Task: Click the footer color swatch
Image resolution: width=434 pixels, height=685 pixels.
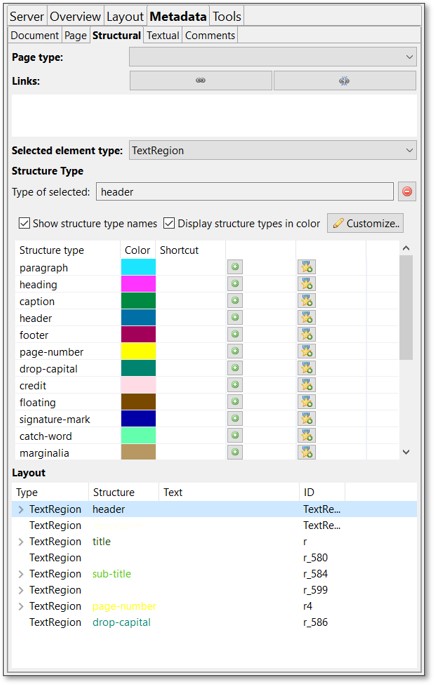Action: pos(138,334)
